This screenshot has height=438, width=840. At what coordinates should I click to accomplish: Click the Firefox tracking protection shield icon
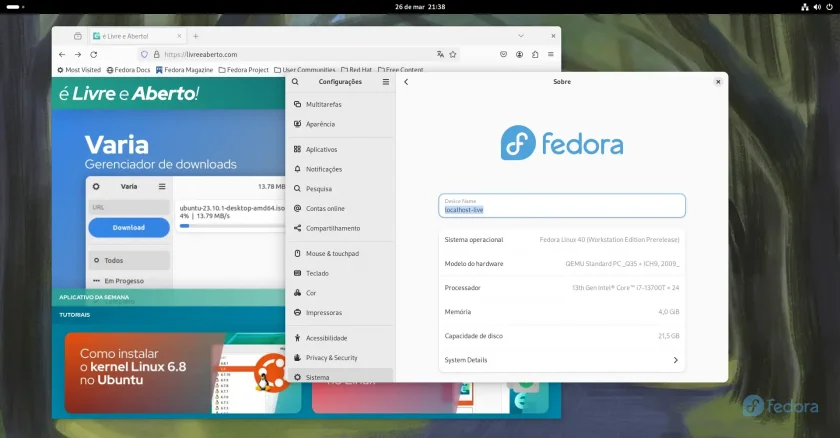(144, 55)
